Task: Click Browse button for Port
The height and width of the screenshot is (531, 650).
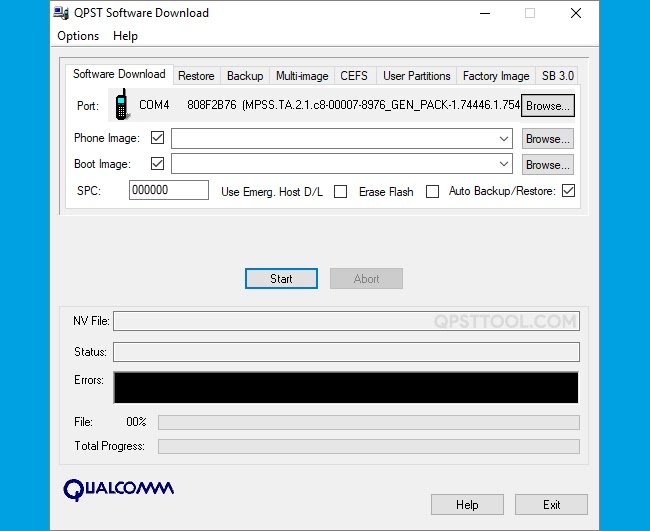Action: click(548, 106)
